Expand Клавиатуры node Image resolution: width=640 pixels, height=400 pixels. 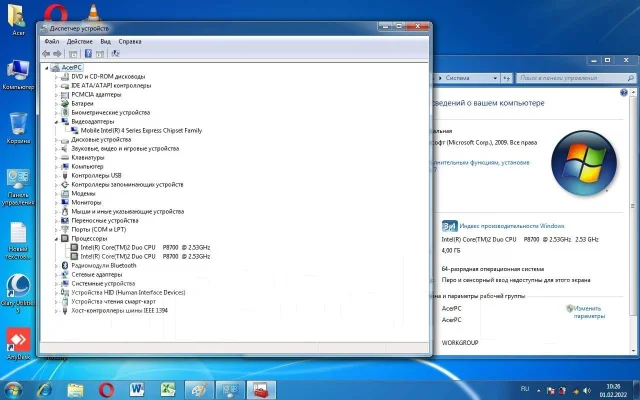tap(56, 158)
